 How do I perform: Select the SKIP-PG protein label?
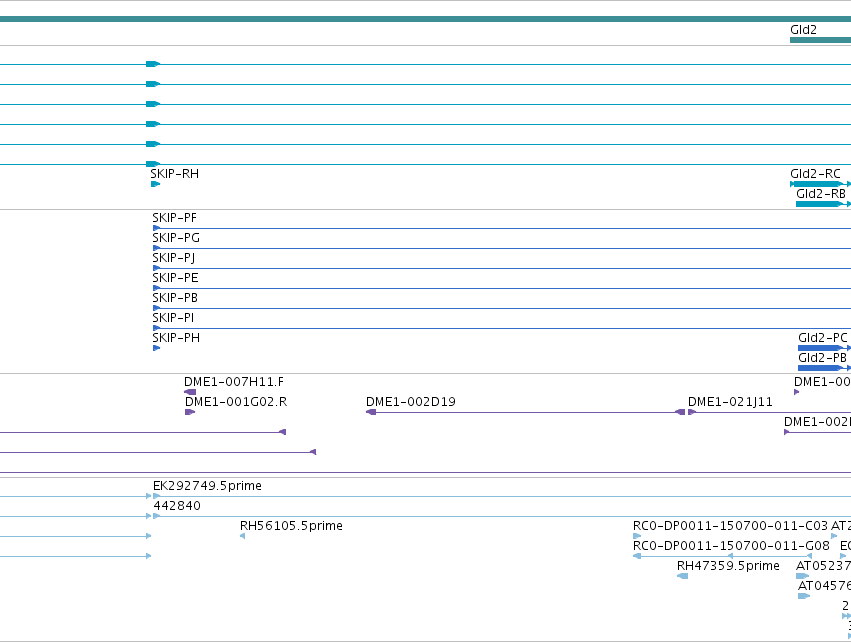(176, 238)
